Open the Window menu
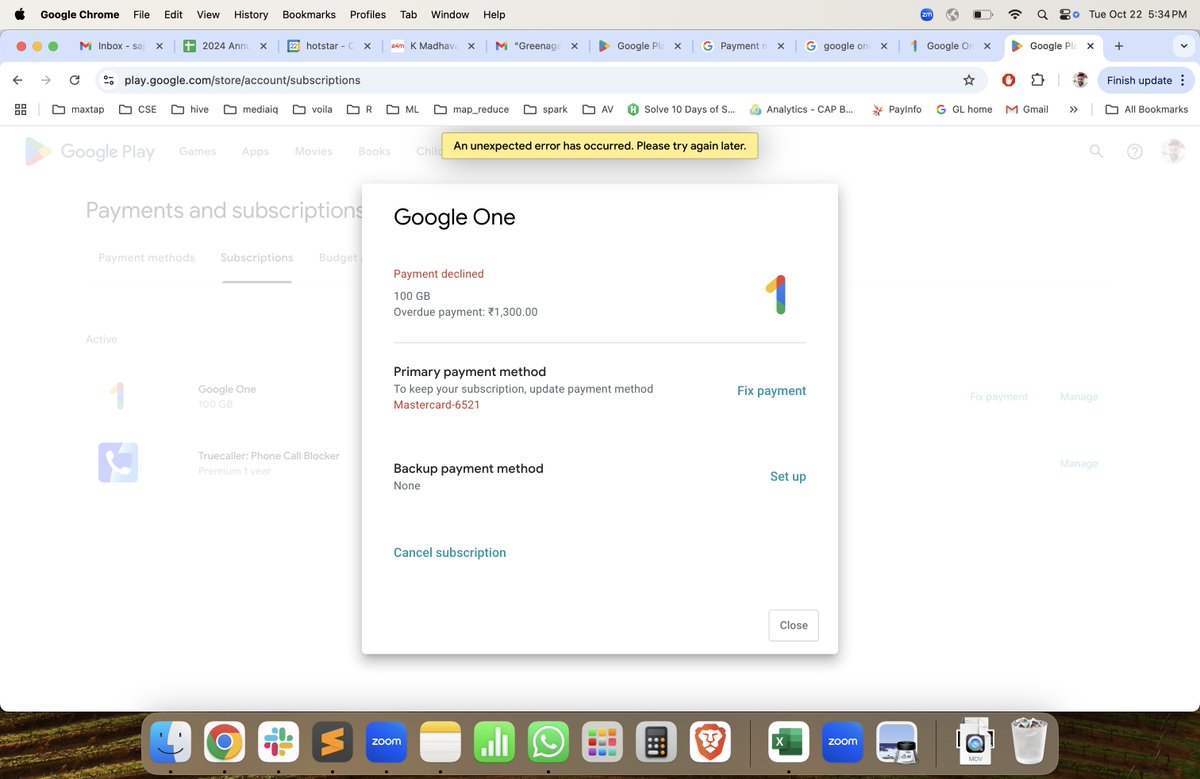The height and width of the screenshot is (779, 1200). (x=450, y=15)
